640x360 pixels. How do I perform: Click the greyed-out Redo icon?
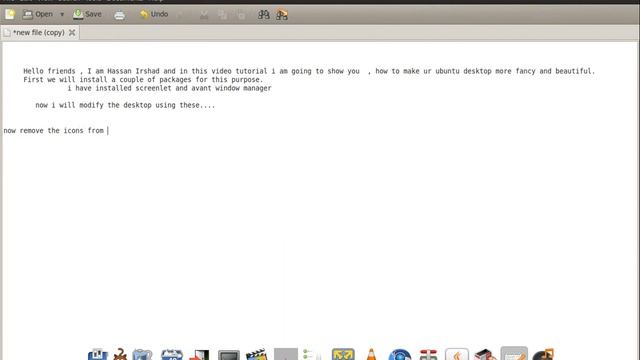[x=180, y=15]
